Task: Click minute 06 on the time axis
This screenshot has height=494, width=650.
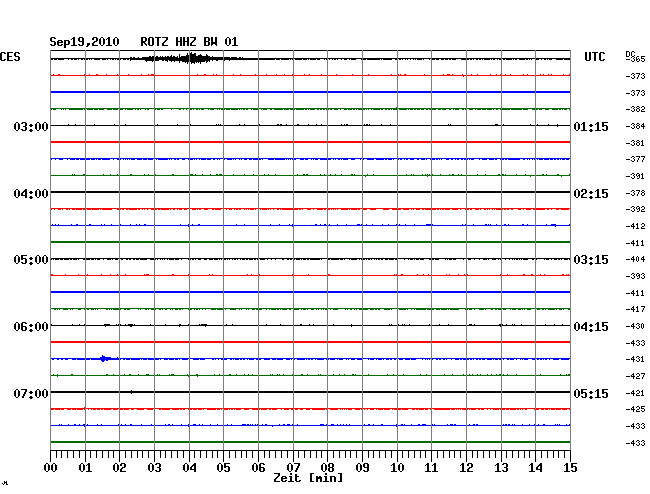Action: point(258,468)
